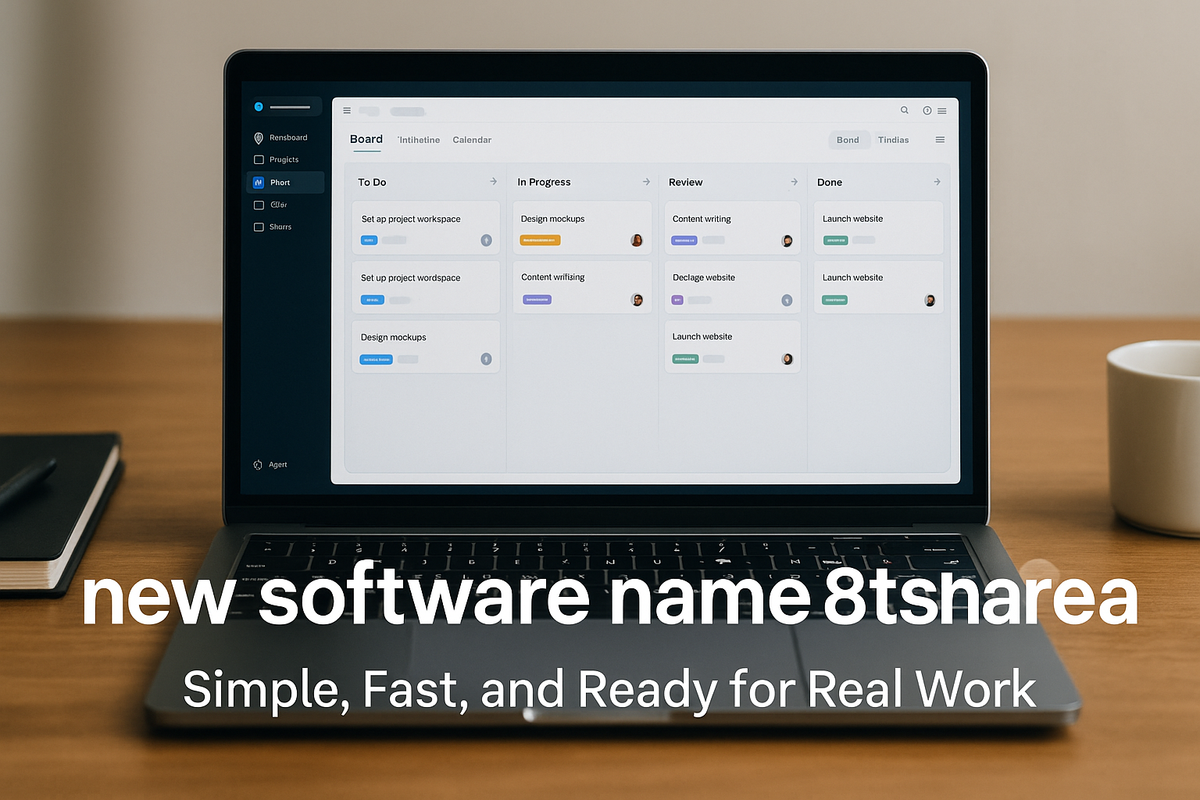
Task: Click the list view icon beside Tindias
Action: pos(939,140)
